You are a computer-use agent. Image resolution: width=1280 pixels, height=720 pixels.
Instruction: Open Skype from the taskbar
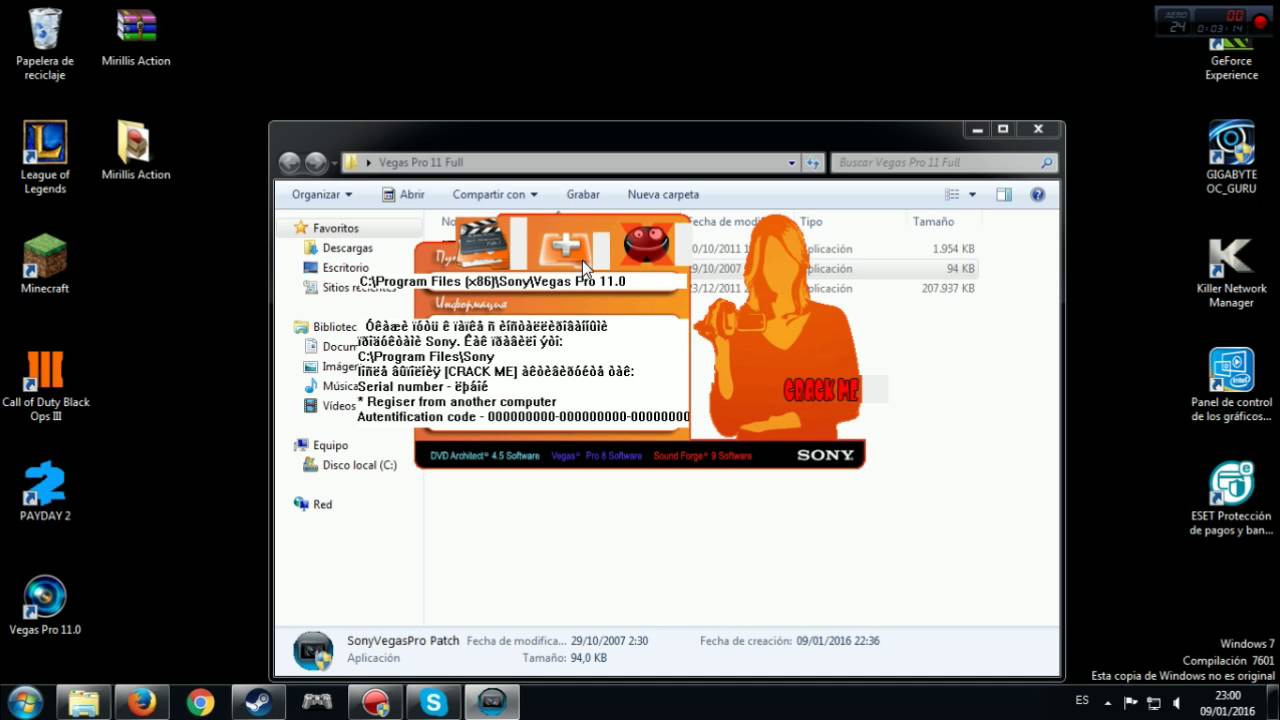(433, 703)
